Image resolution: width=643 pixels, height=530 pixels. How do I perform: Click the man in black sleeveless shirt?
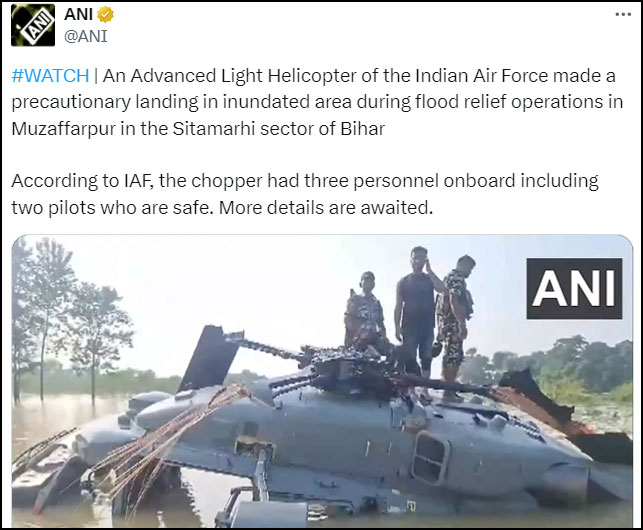point(417,313)
